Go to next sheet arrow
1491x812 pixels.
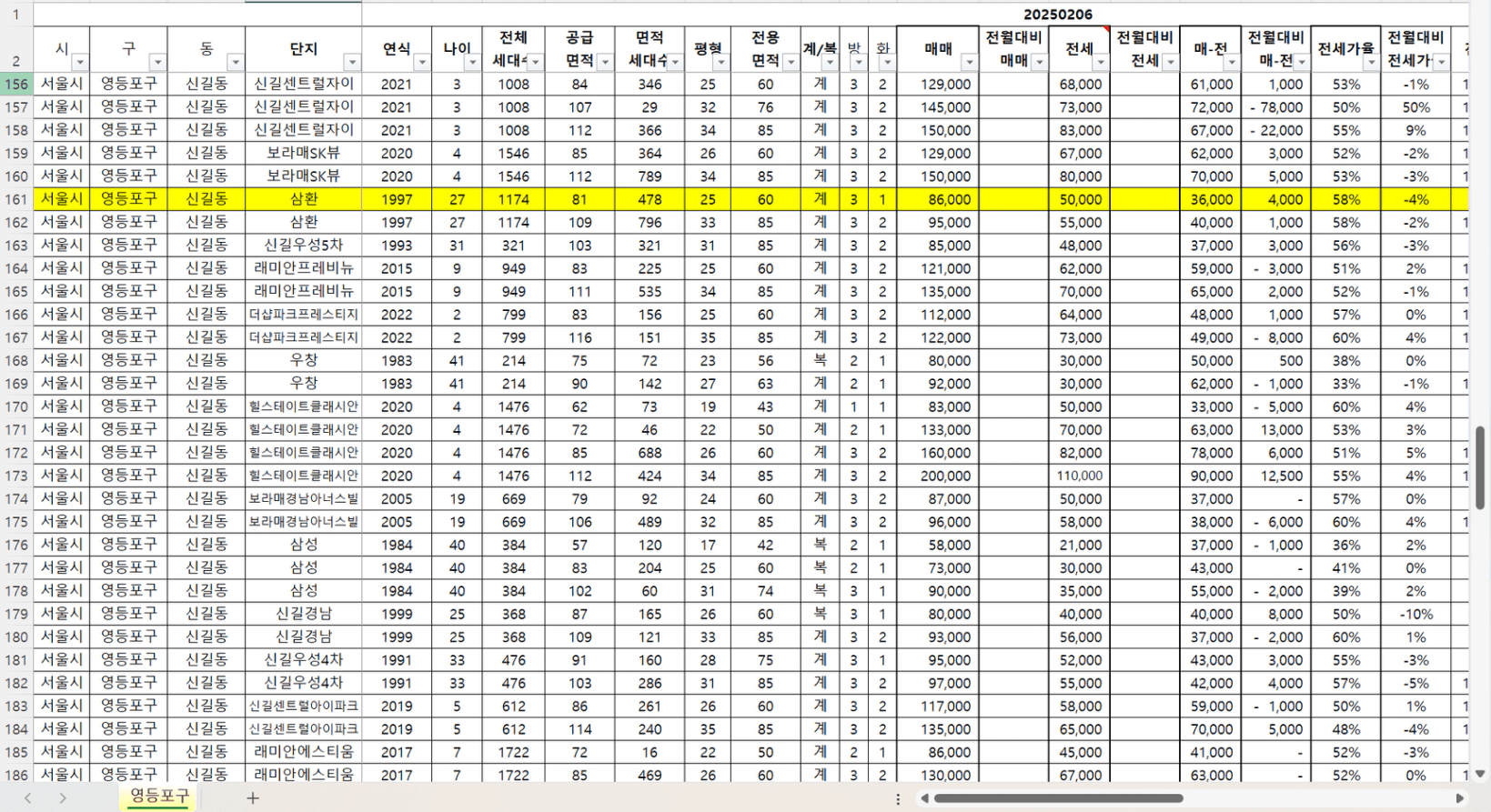coord(62,797)
